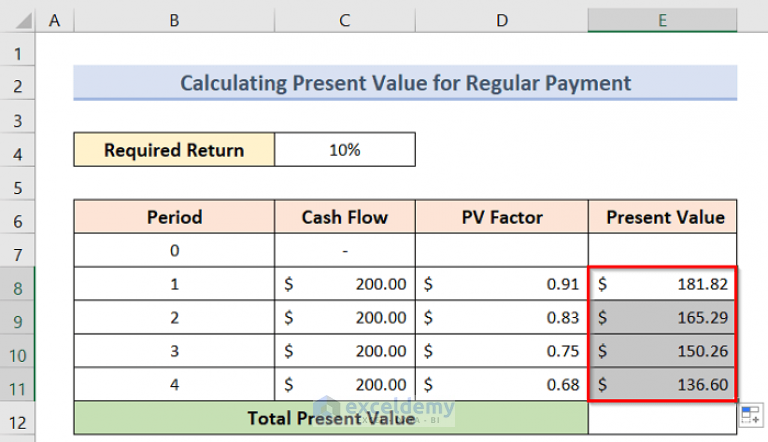Click the 'Period' column header cell
The width and height of the screenshot is (768, 442).
tap(174, 217)
